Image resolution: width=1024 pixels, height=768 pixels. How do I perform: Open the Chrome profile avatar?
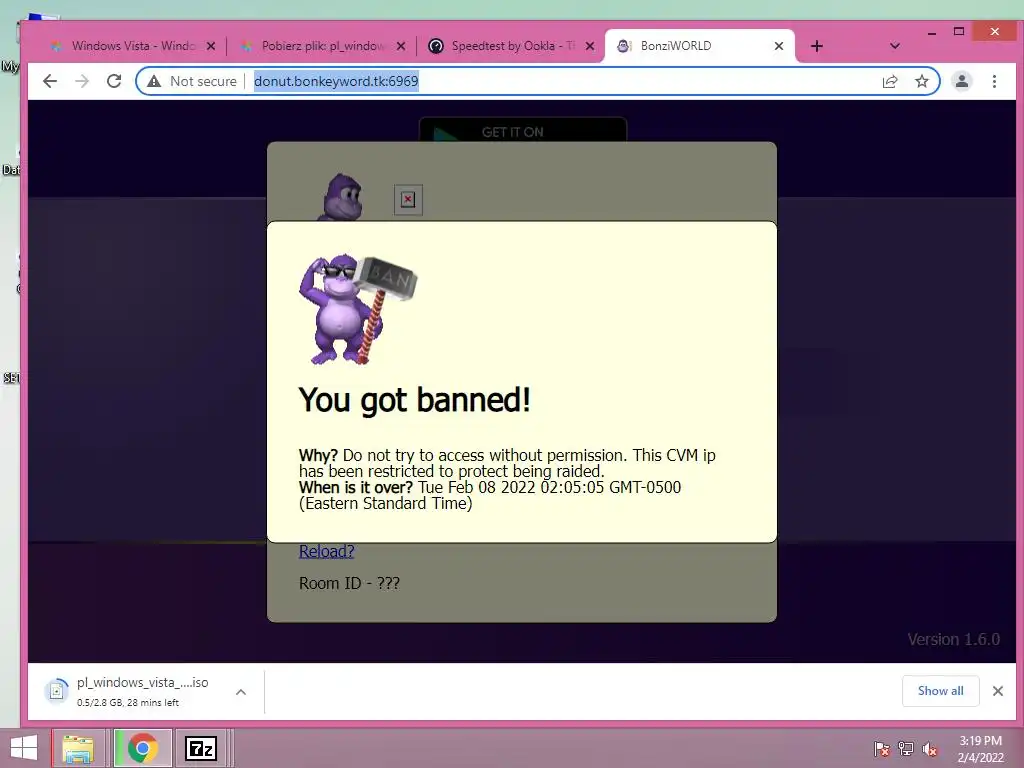(961, 81)
